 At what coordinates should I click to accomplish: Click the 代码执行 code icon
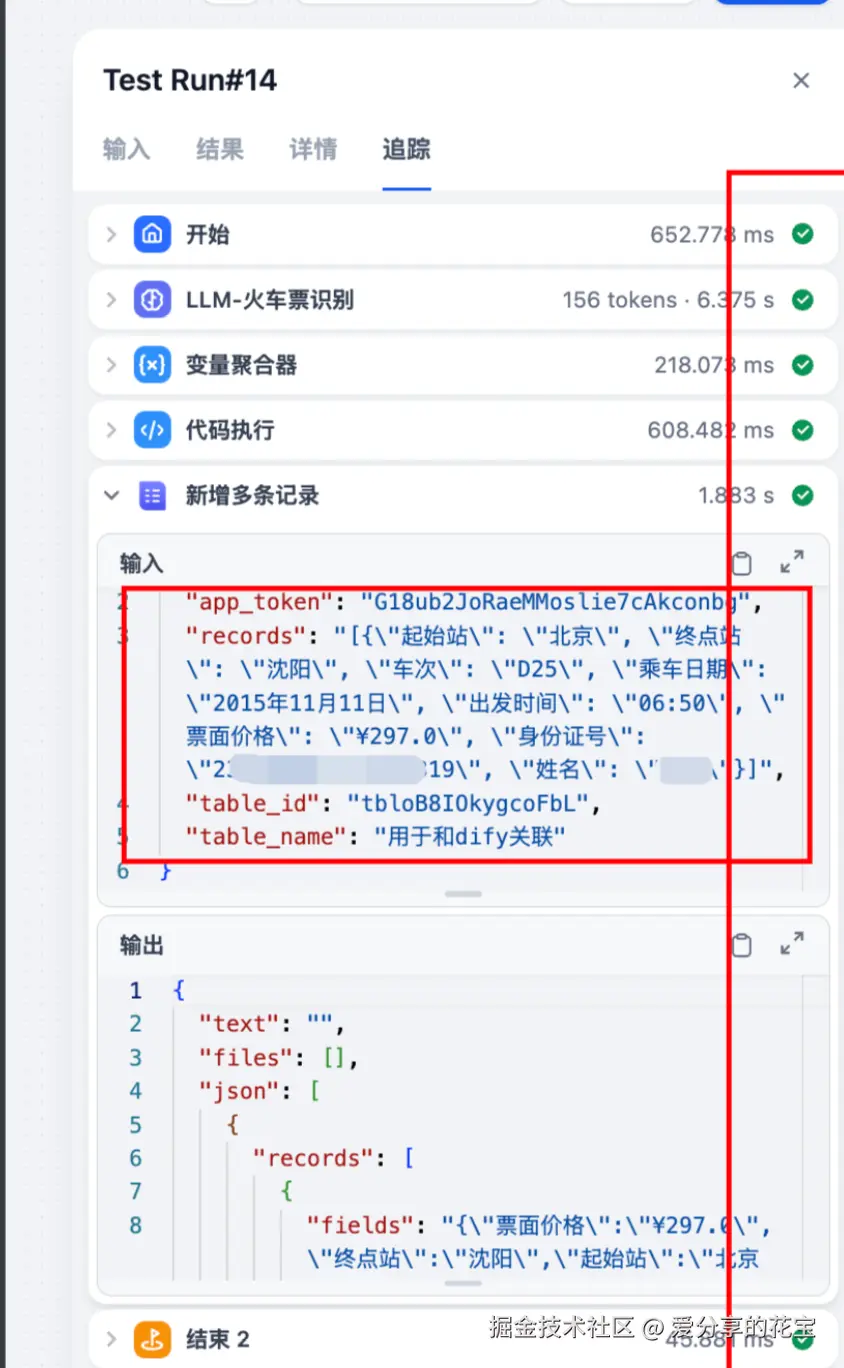pyautogui.click(x=152, y=430)
